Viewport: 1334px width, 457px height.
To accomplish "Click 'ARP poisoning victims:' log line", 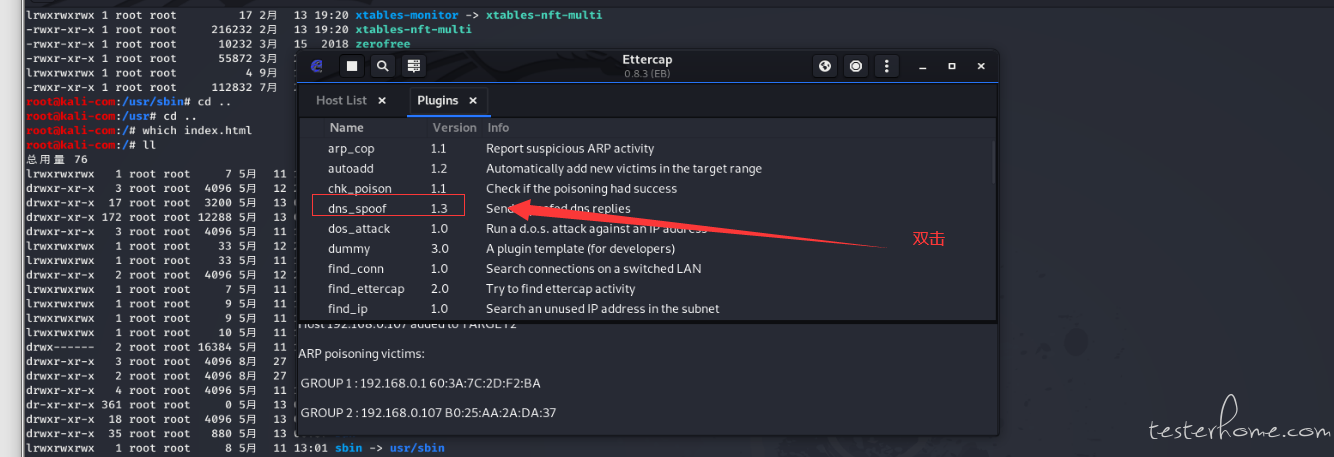I will 362,354.
